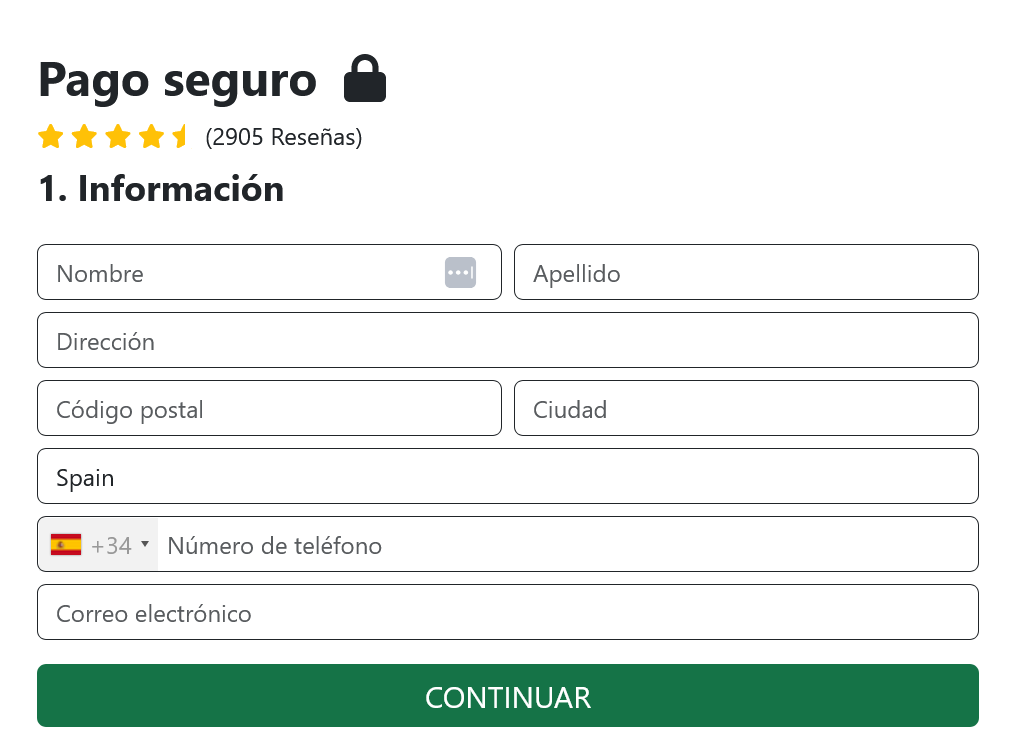
Task: Select the second gold star icon
Action: click(83, 136)
